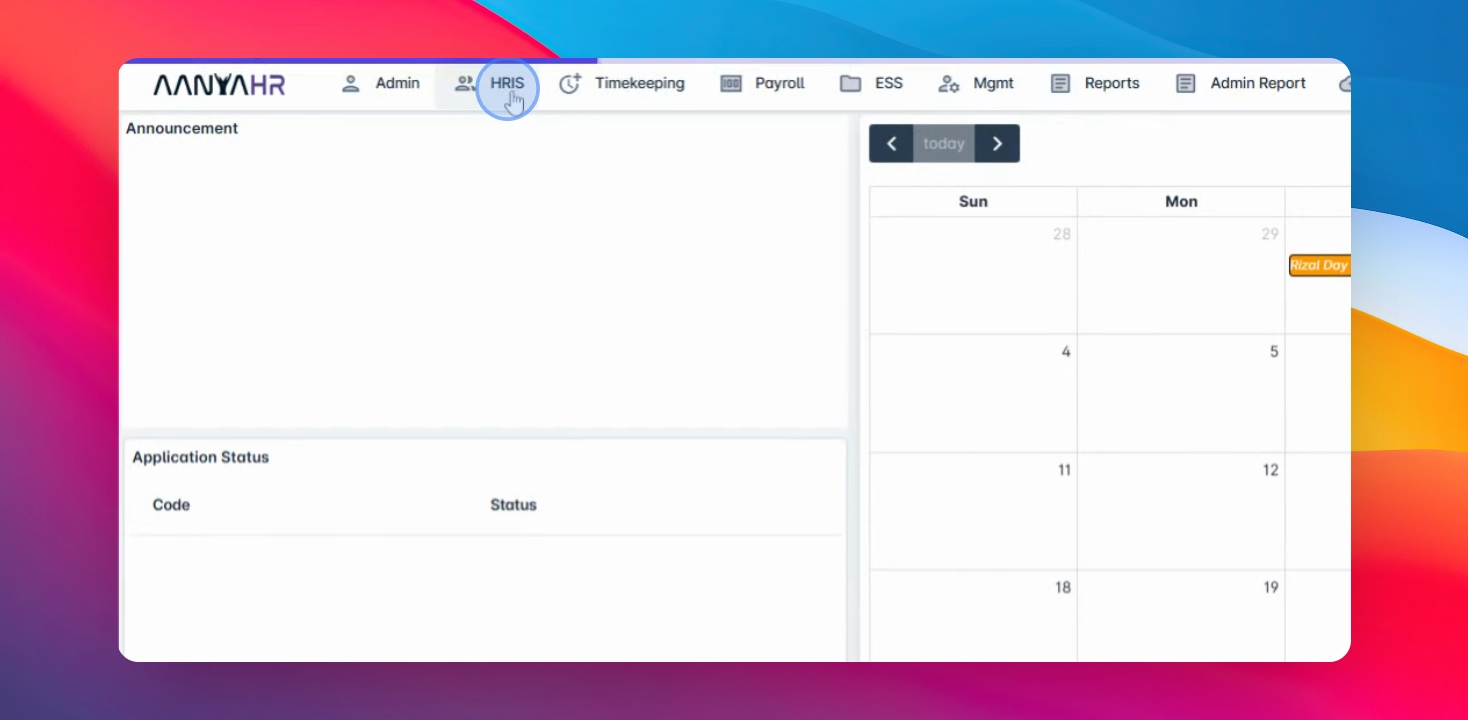Viewport: 1468px width, 720px height.
Task: Open the ESS menu
Action: coord(872,84)
